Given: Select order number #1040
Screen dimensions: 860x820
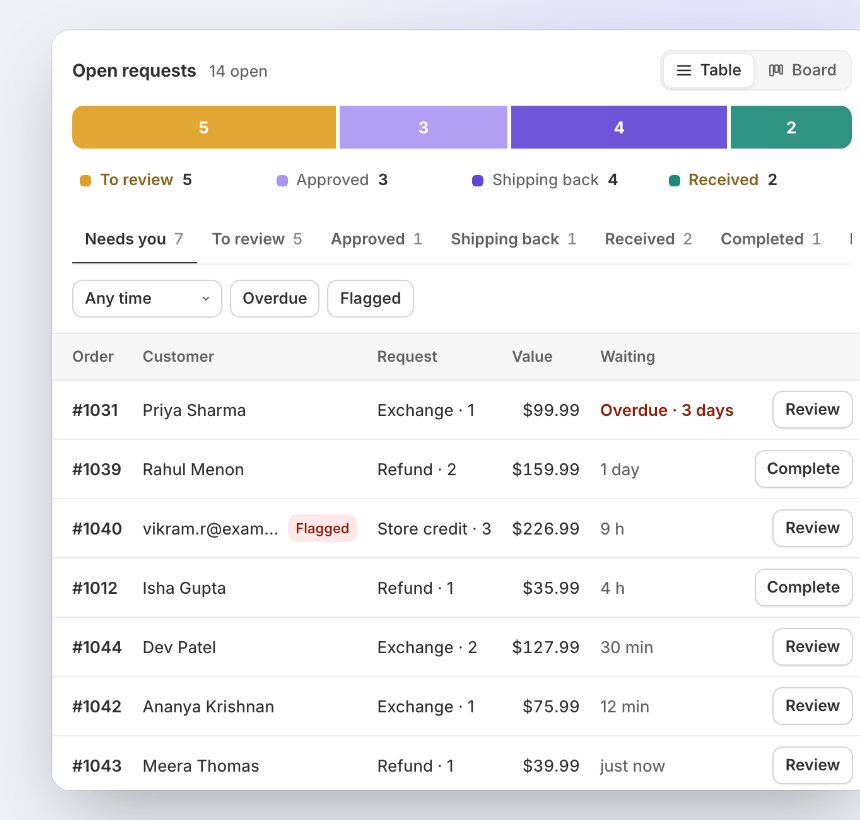Looking at the screenshot, I should point(97,529).
